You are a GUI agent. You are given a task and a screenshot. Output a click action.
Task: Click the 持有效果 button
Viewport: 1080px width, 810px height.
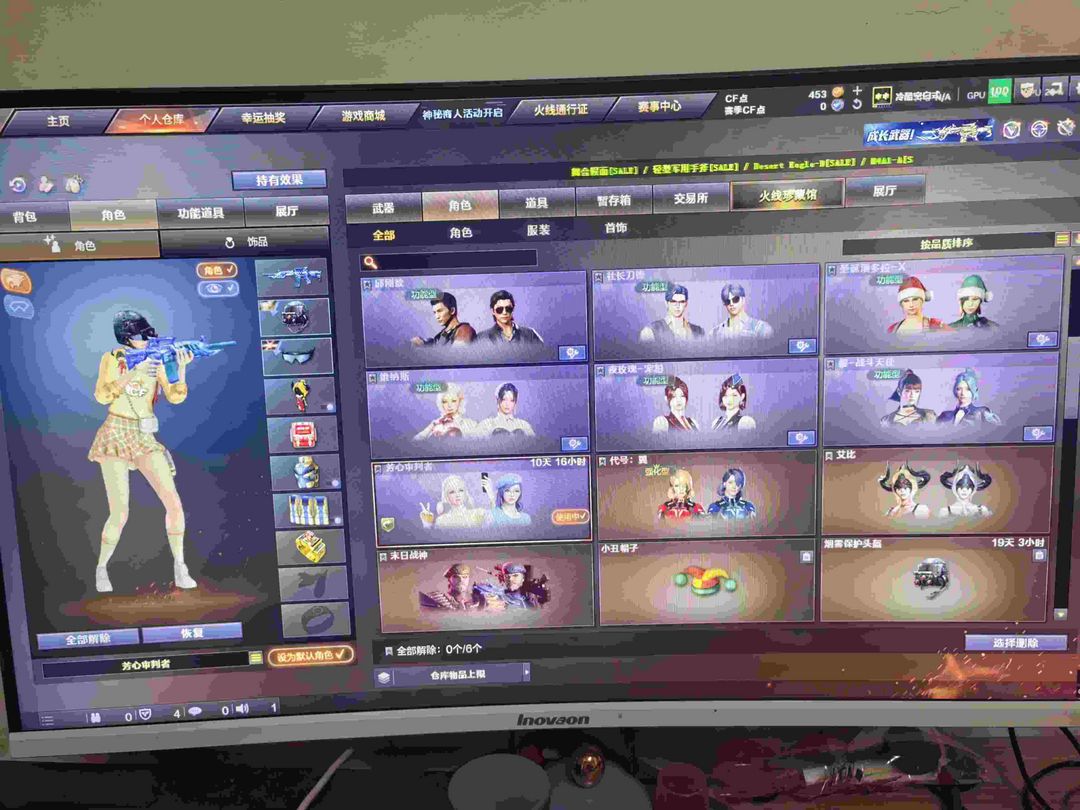(279, 180)
